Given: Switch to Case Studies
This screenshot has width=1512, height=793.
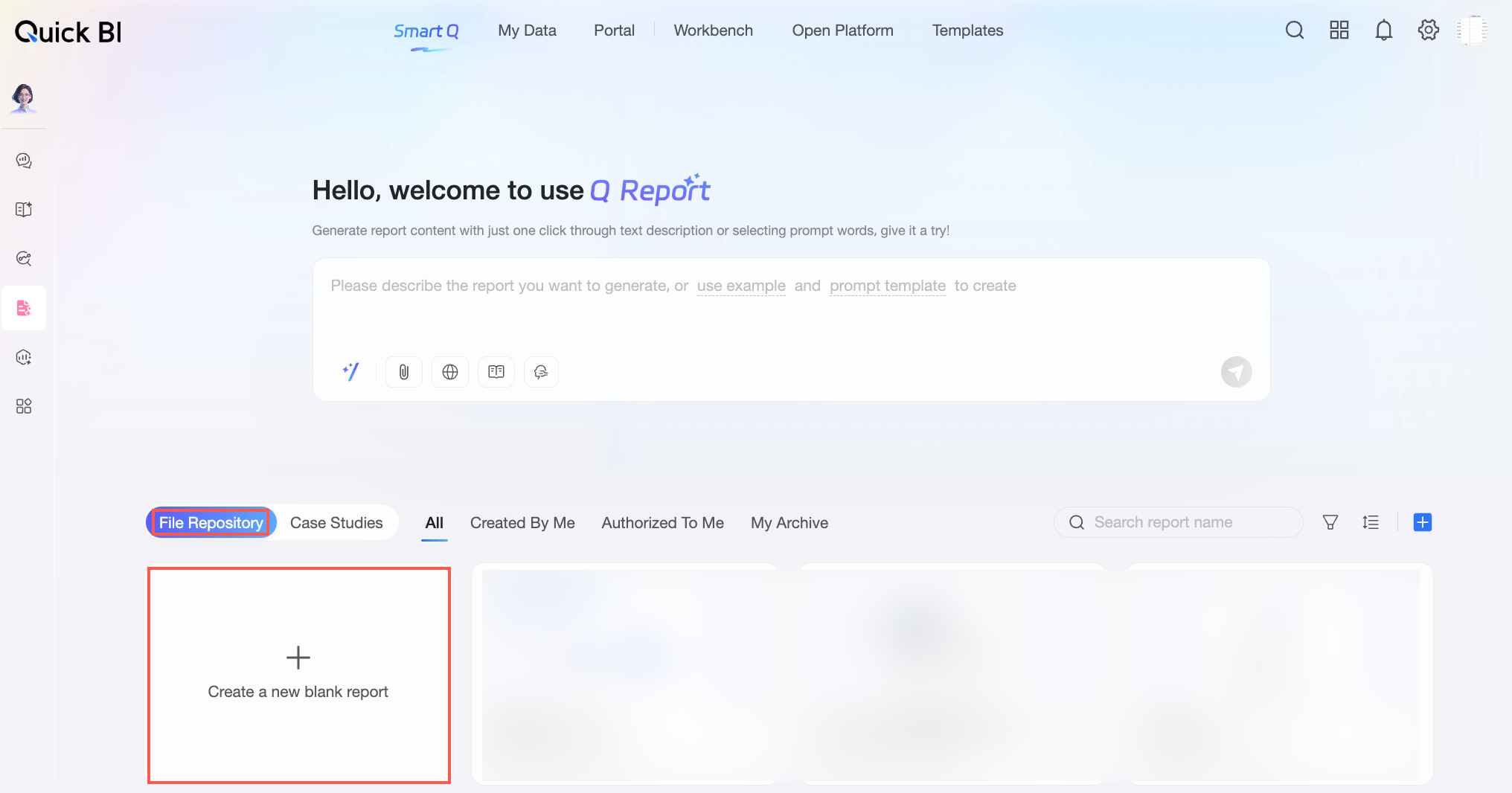Looking at the screenshot, I should (336, 523).
